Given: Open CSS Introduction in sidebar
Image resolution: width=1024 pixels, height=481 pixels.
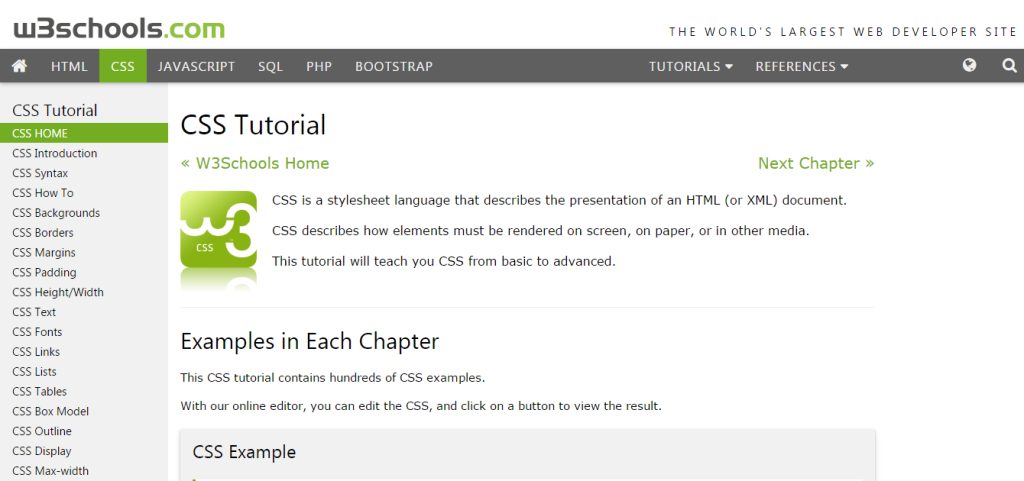Looking at the screenshot, I should click(x=55, y=153).
